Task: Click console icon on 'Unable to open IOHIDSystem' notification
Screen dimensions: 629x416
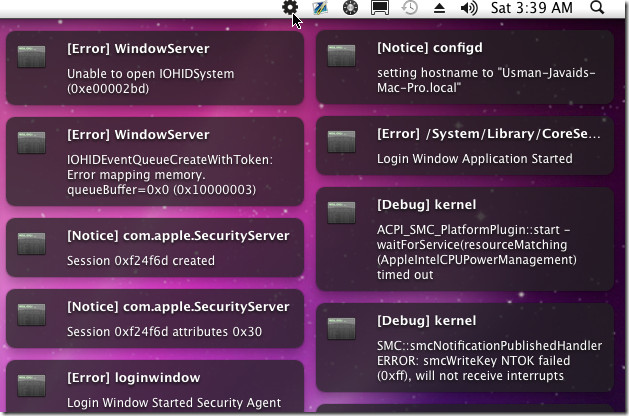Action: coord(32,57)
